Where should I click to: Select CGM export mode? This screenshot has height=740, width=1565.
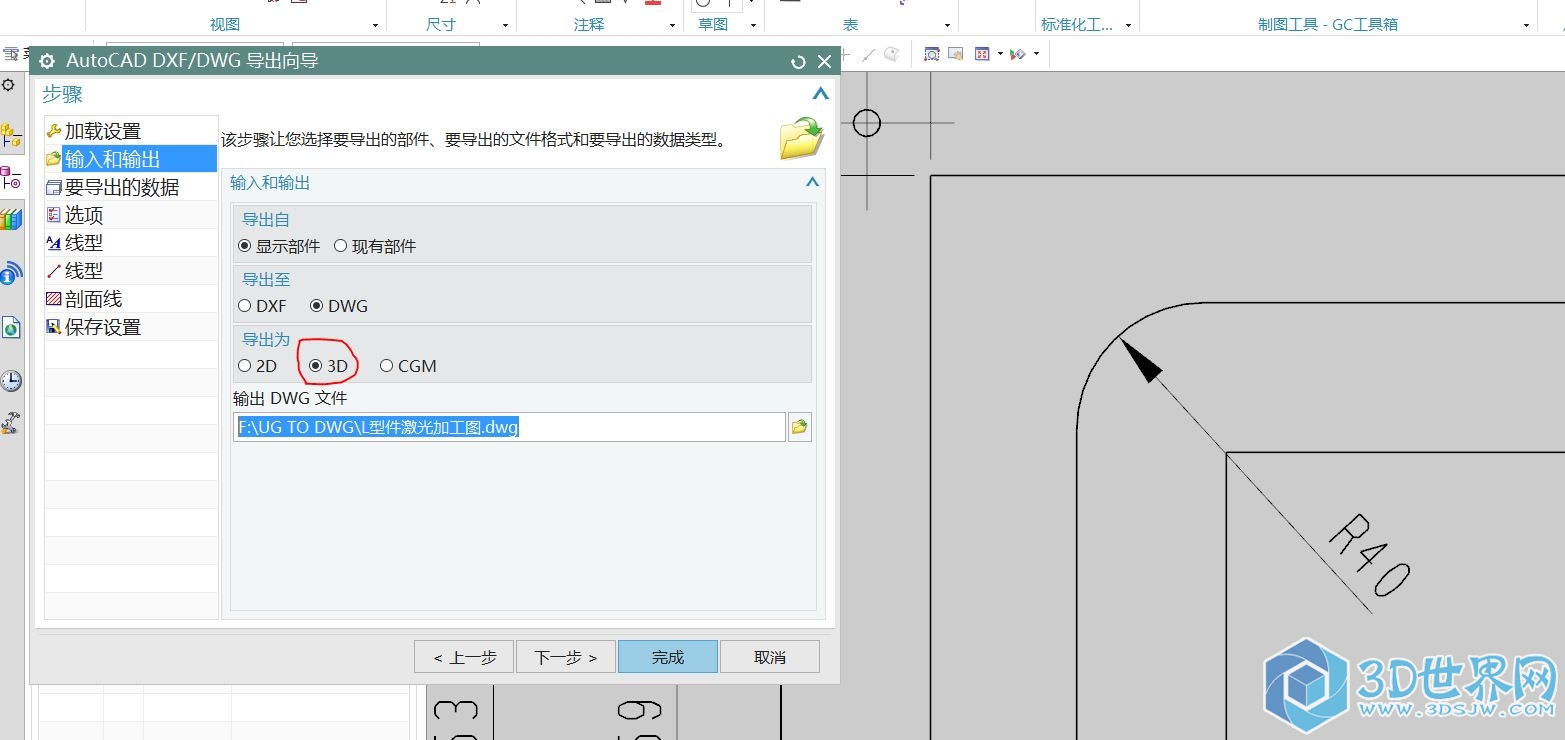[x=387, y=366]
